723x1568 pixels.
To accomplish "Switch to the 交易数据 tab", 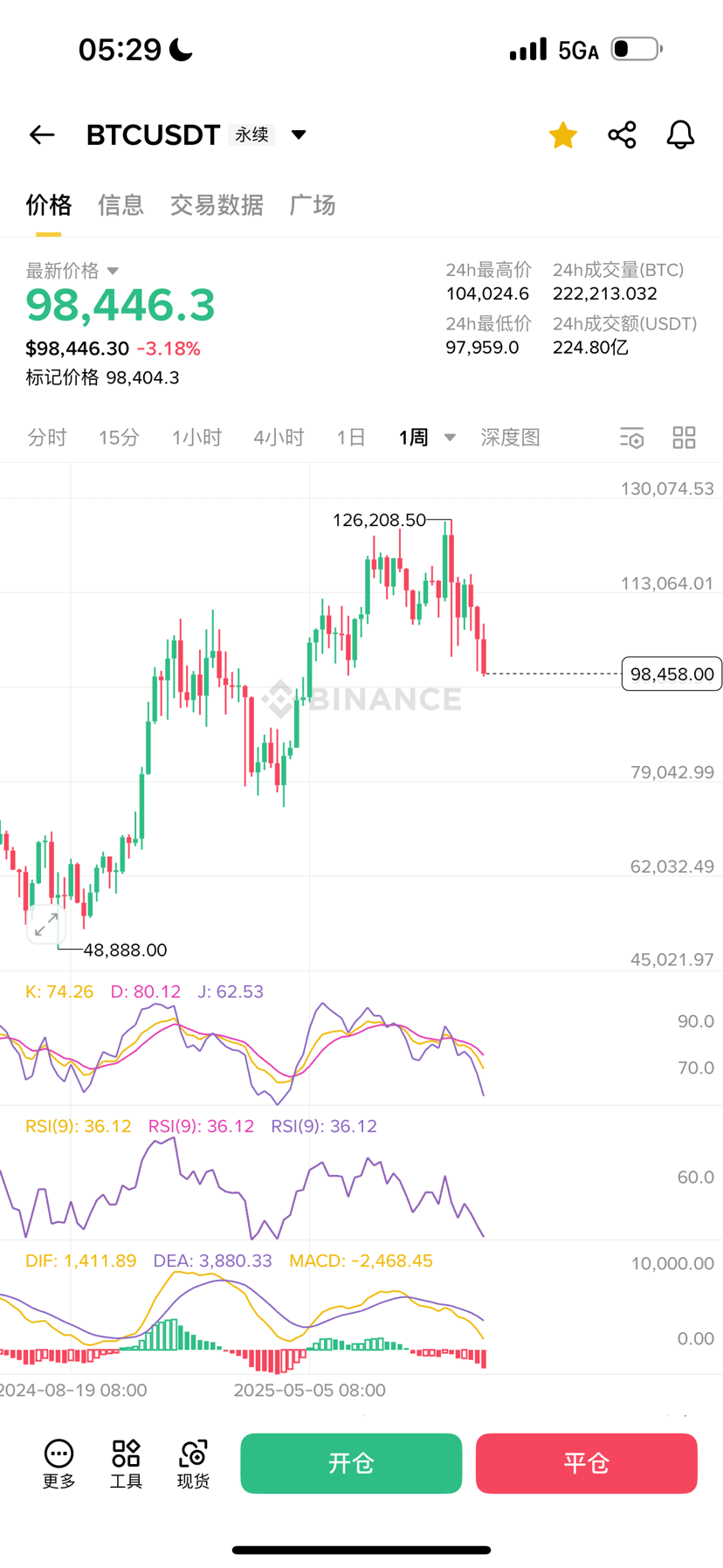I will pos(217,205).
